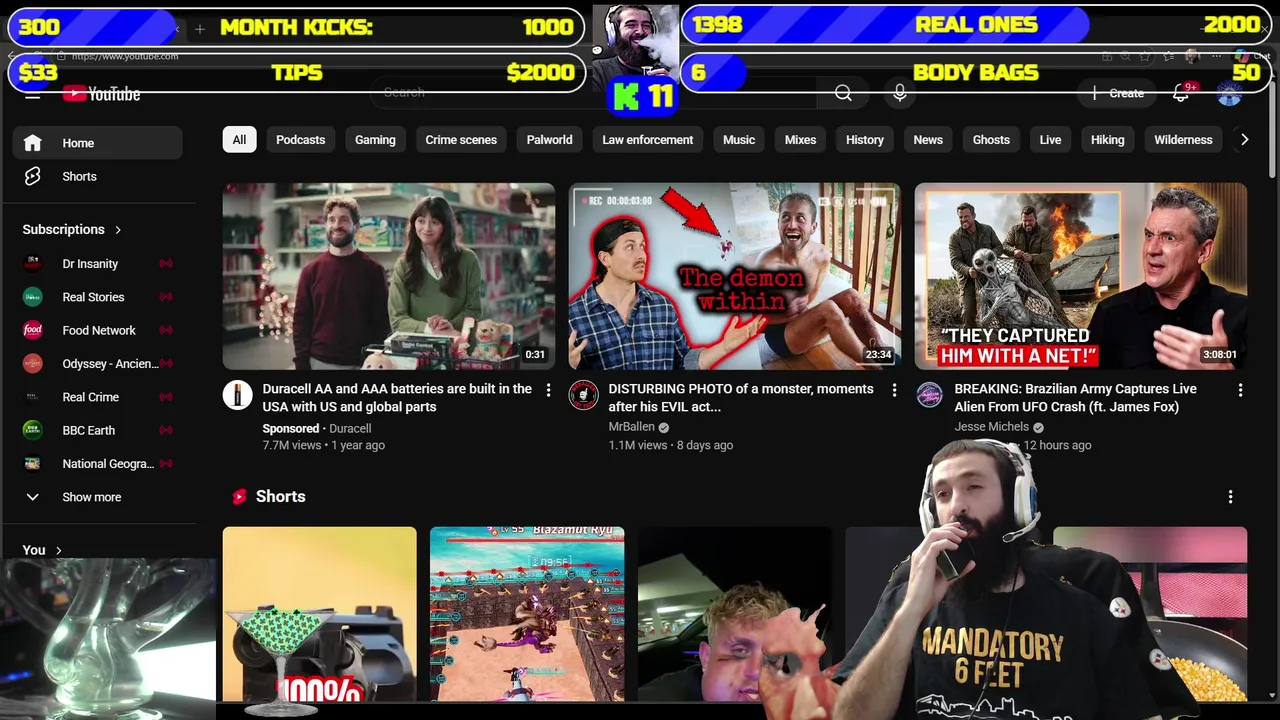Open DISTURBING PHOTO of a monster title
The image size is (1280, 720).
tap(741, 398)
